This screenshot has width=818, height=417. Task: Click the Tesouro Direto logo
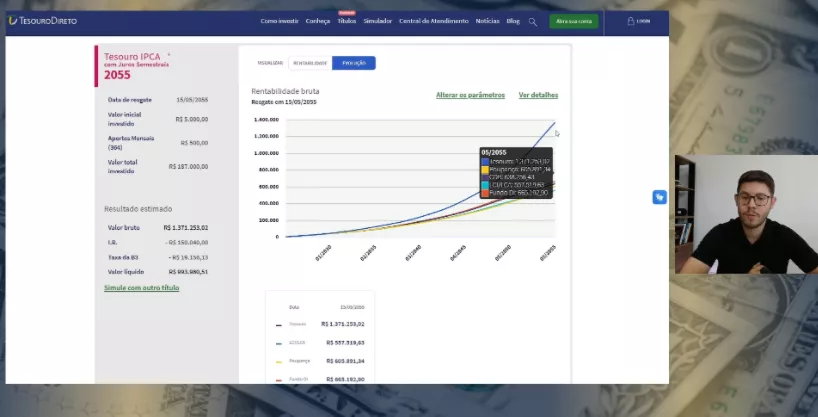(43, 21)
